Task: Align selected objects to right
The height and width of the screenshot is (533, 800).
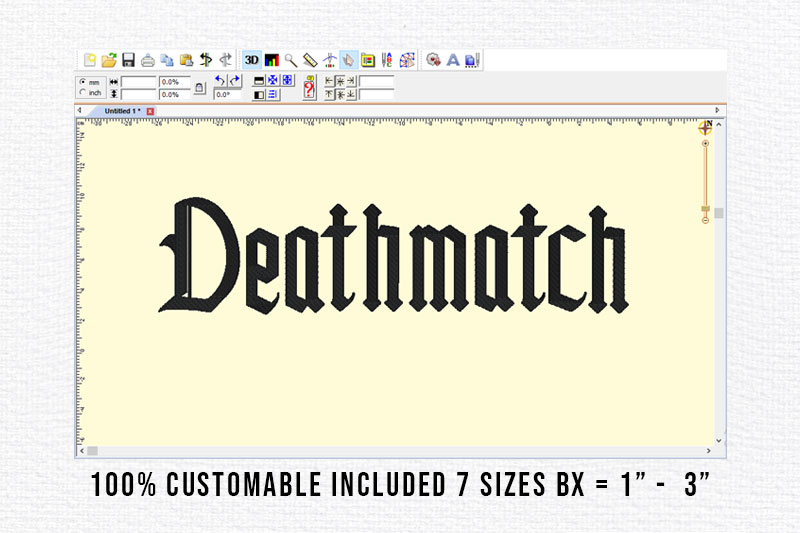Action: 351,81
